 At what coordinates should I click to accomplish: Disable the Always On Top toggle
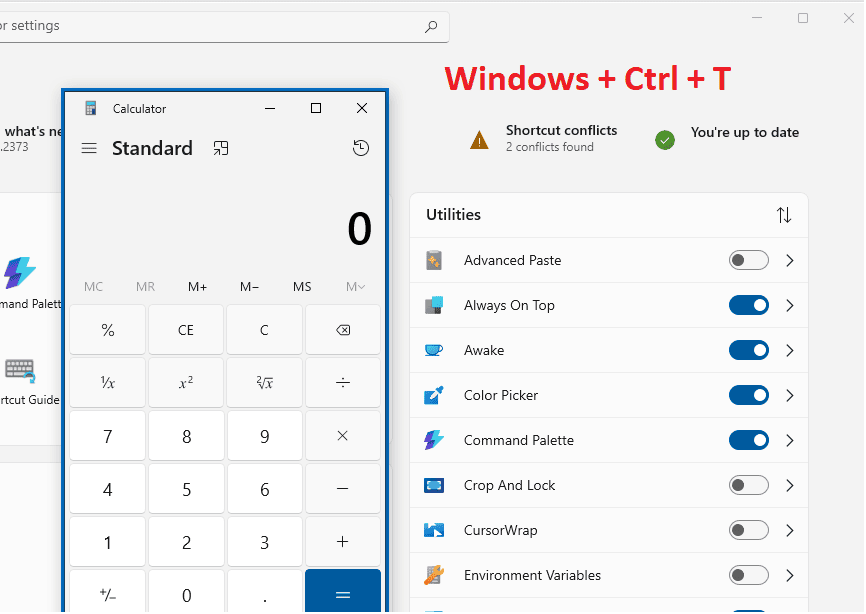coord(748,305)
